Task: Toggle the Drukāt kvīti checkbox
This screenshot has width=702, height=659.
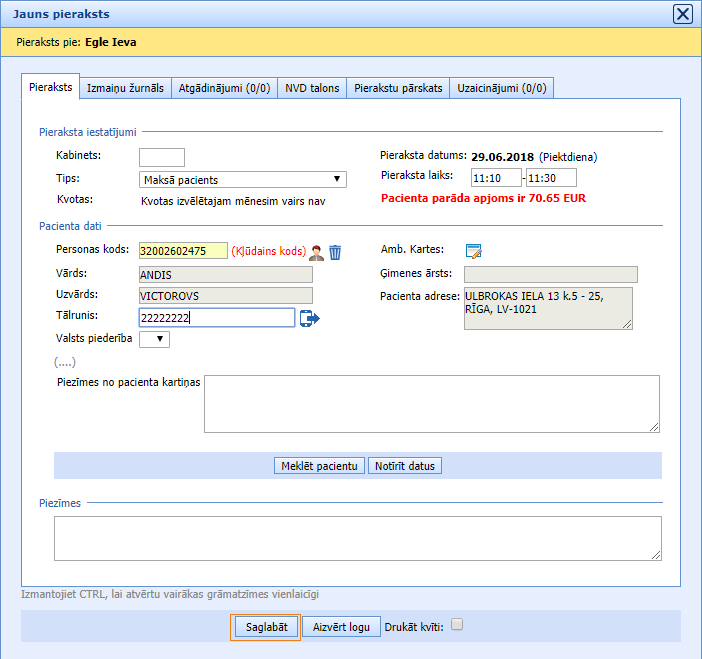Action: pos(457,625)
